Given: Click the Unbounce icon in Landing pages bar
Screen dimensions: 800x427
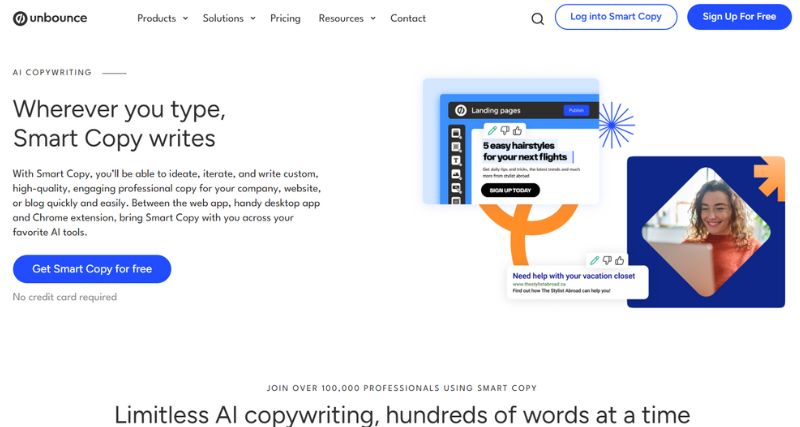Looking at the screenshot, I should click(x=461, y=110).
